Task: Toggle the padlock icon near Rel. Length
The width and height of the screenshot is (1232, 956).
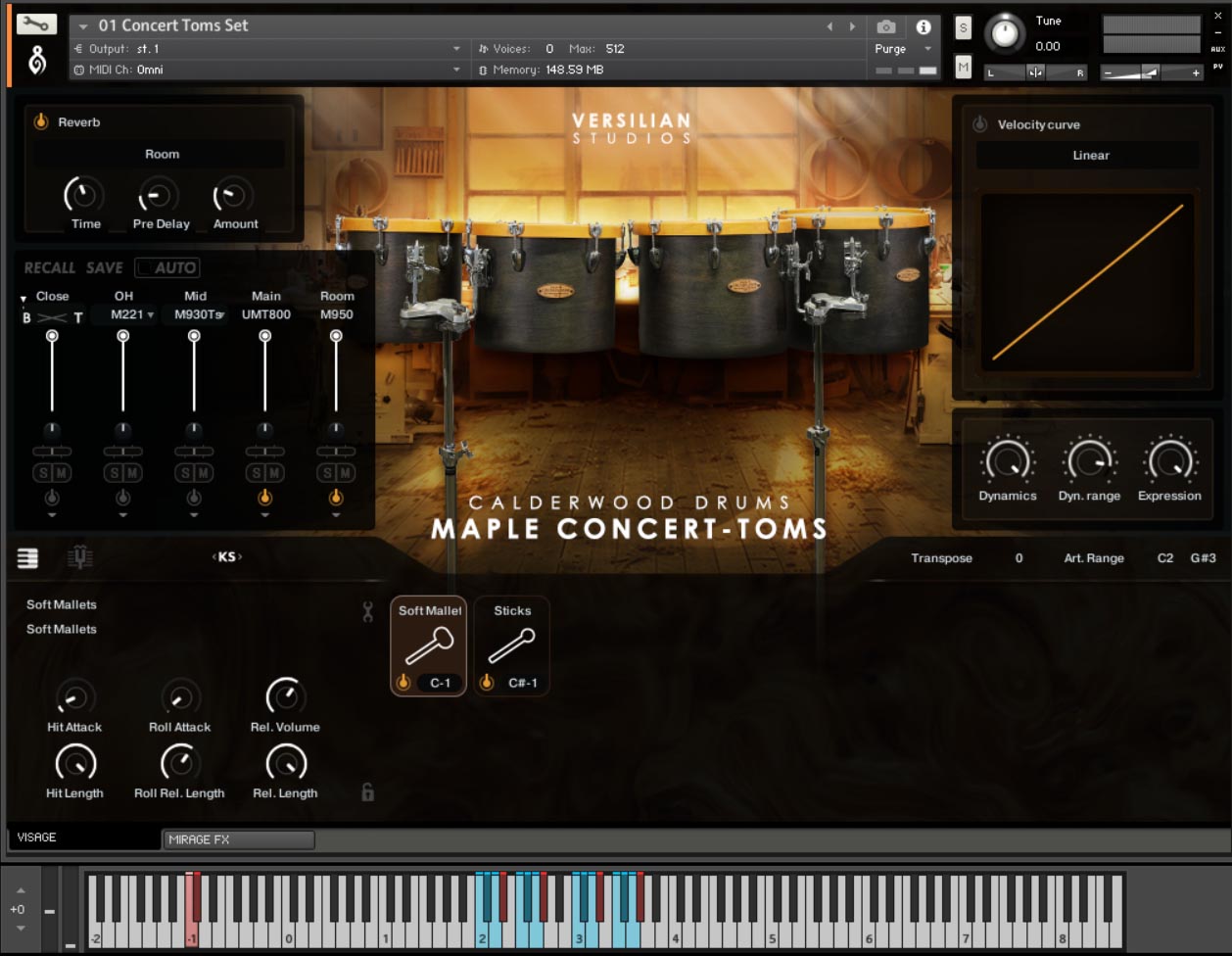Action: pyautogui.click(x=367, y=791)
